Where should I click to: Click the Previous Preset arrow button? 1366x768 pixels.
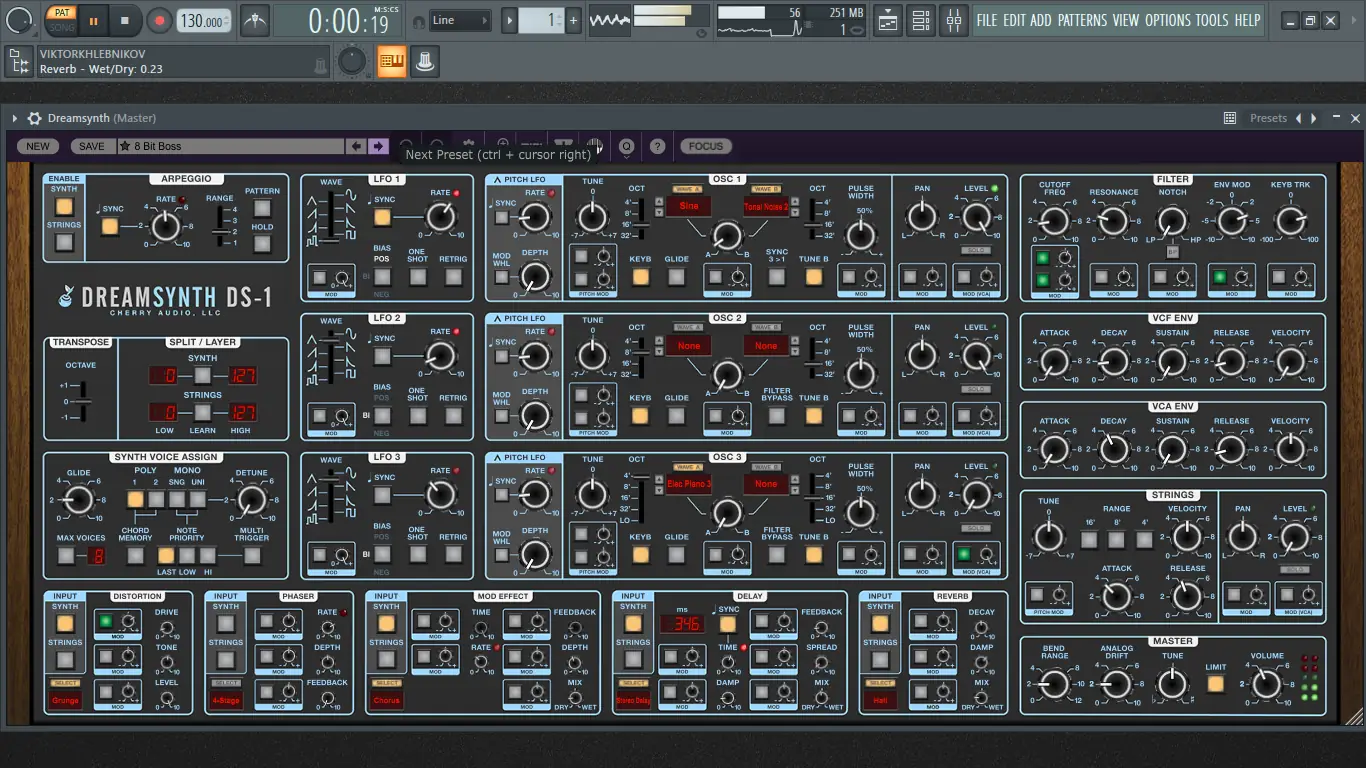point(356,146)
